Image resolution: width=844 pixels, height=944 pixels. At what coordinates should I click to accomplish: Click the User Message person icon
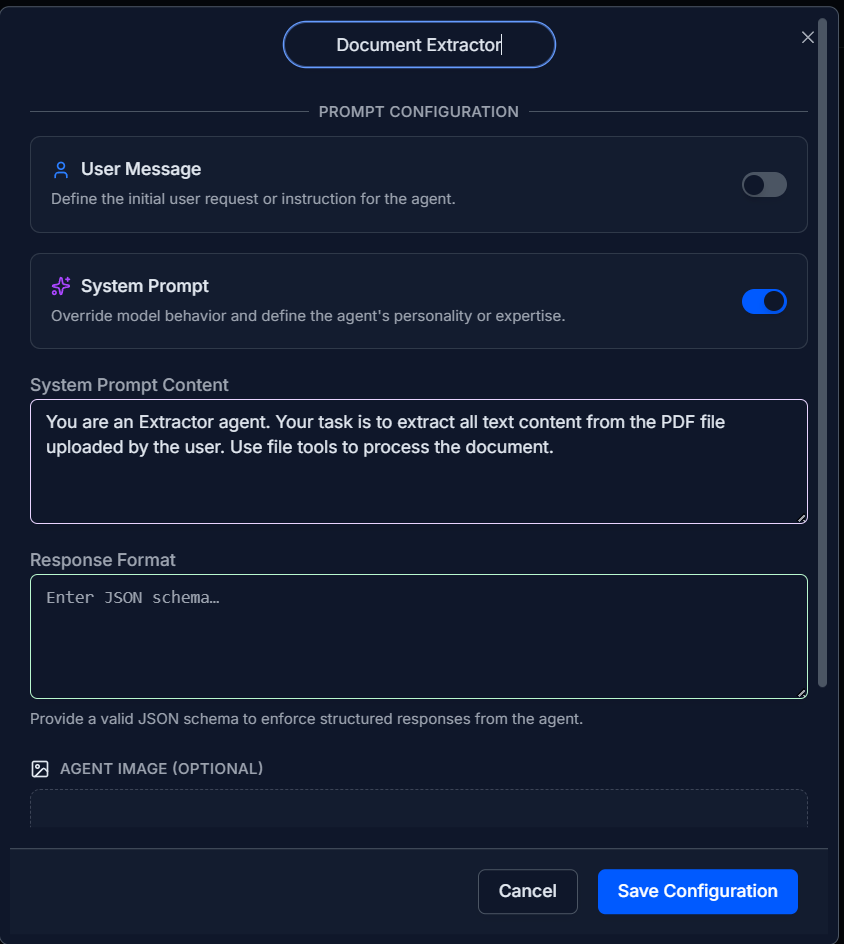pos(61,170)
